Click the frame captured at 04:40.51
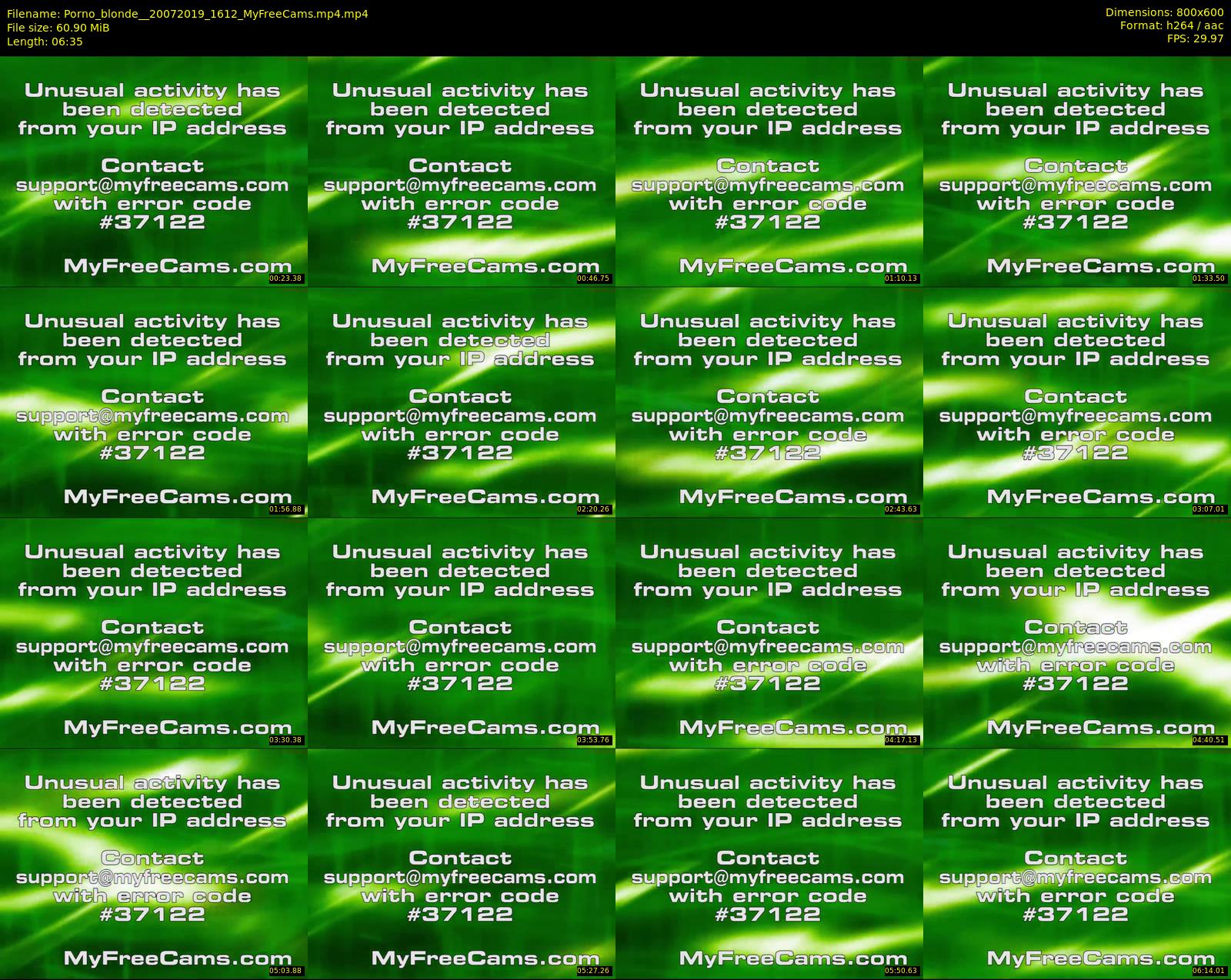The width and height of the screenshot is (1231, 980). [x=1076, y=632]
